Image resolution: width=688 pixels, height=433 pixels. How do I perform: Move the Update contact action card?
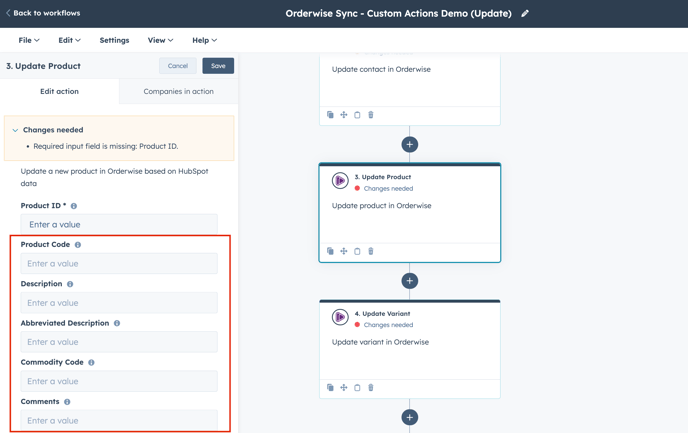coord(344,115)
